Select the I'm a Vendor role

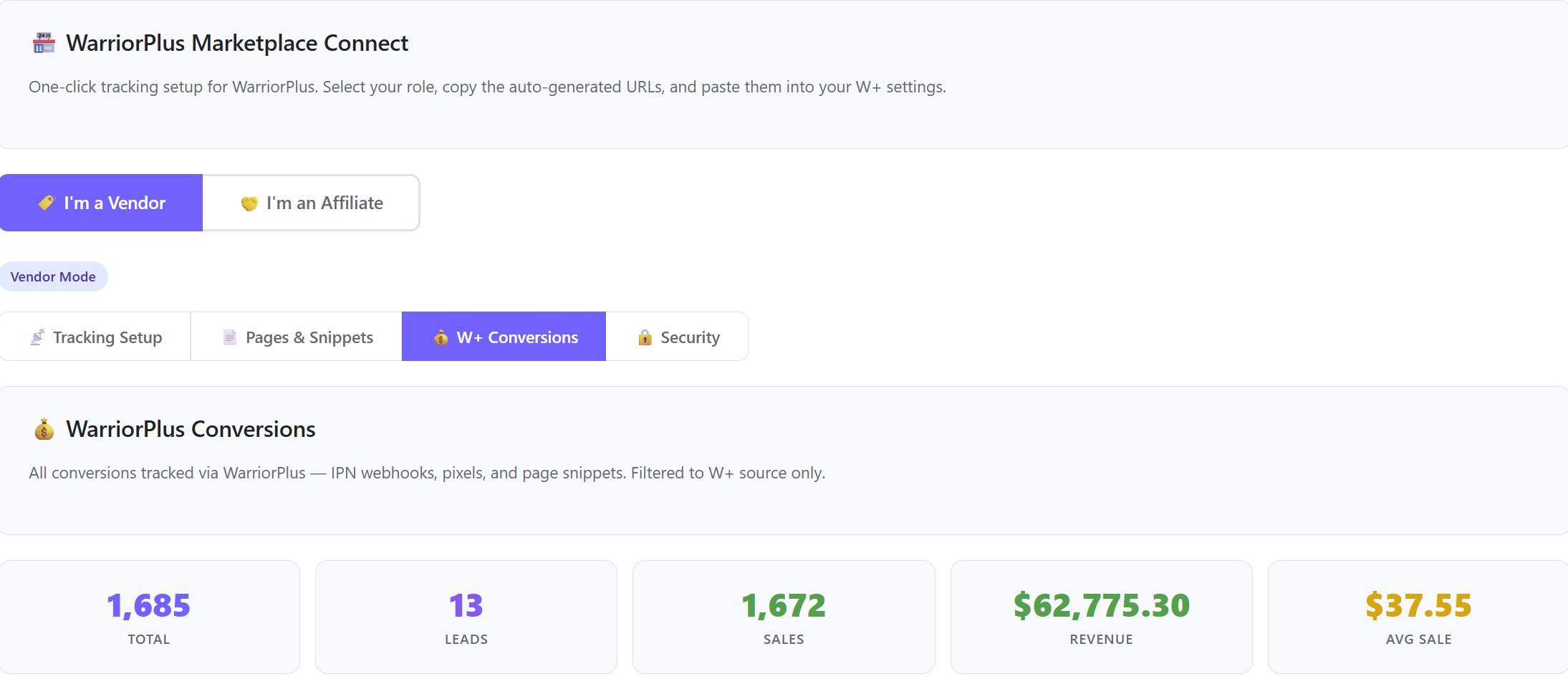click(101, 203)
